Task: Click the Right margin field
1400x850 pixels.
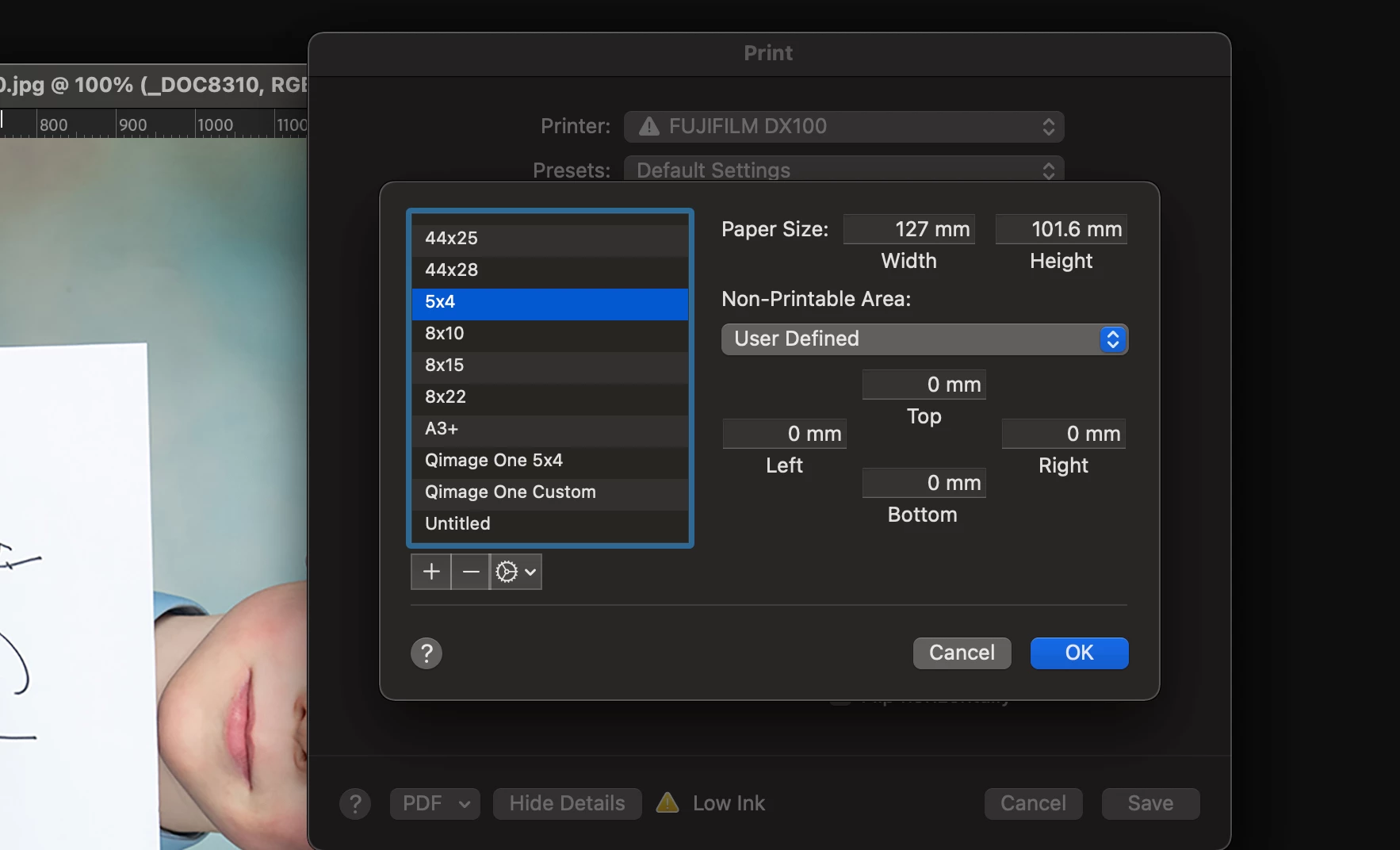Action: [1064, 434]
